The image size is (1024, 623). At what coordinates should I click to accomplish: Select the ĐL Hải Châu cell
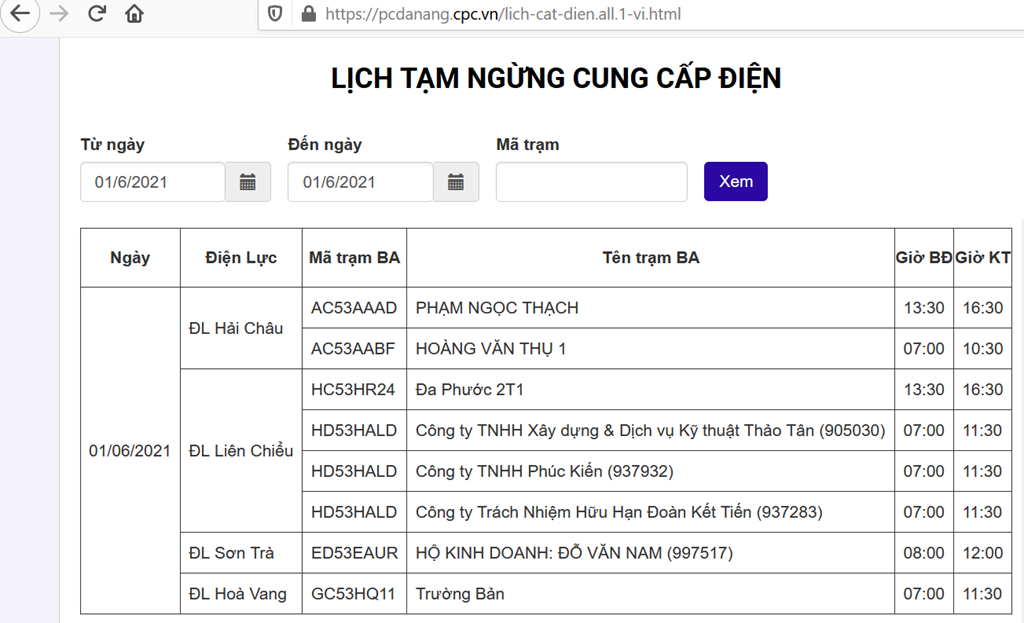[x=241, y=328]
